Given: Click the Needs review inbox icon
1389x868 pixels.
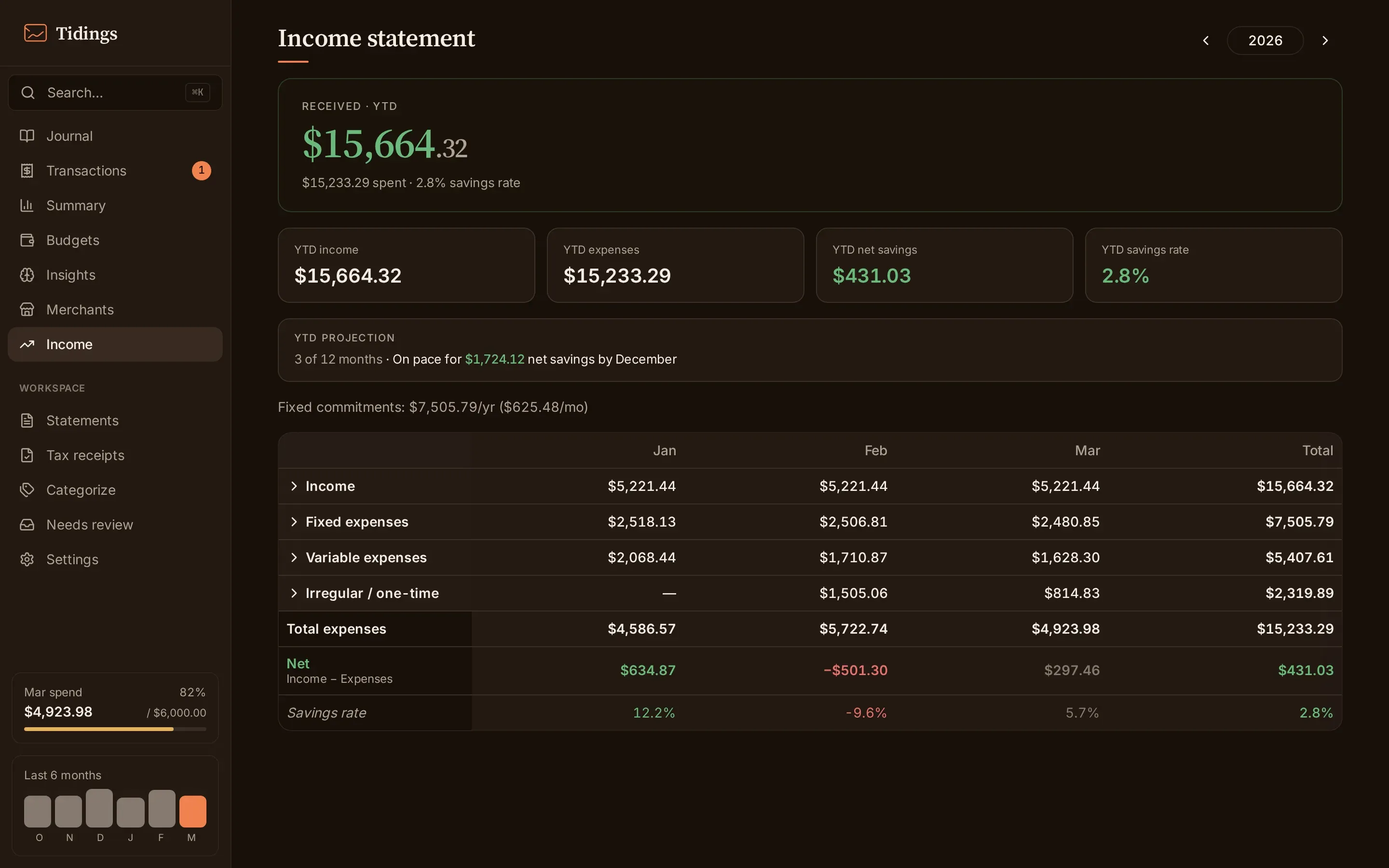Looking at the screenshot, I should (x=27, y=525).
